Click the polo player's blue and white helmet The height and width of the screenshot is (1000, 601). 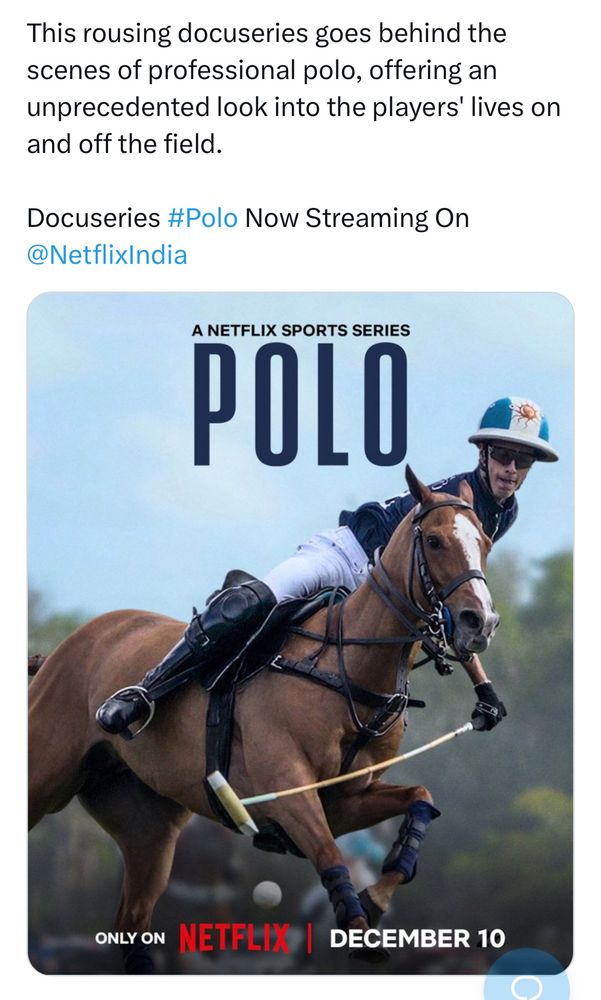coord(513,425)
